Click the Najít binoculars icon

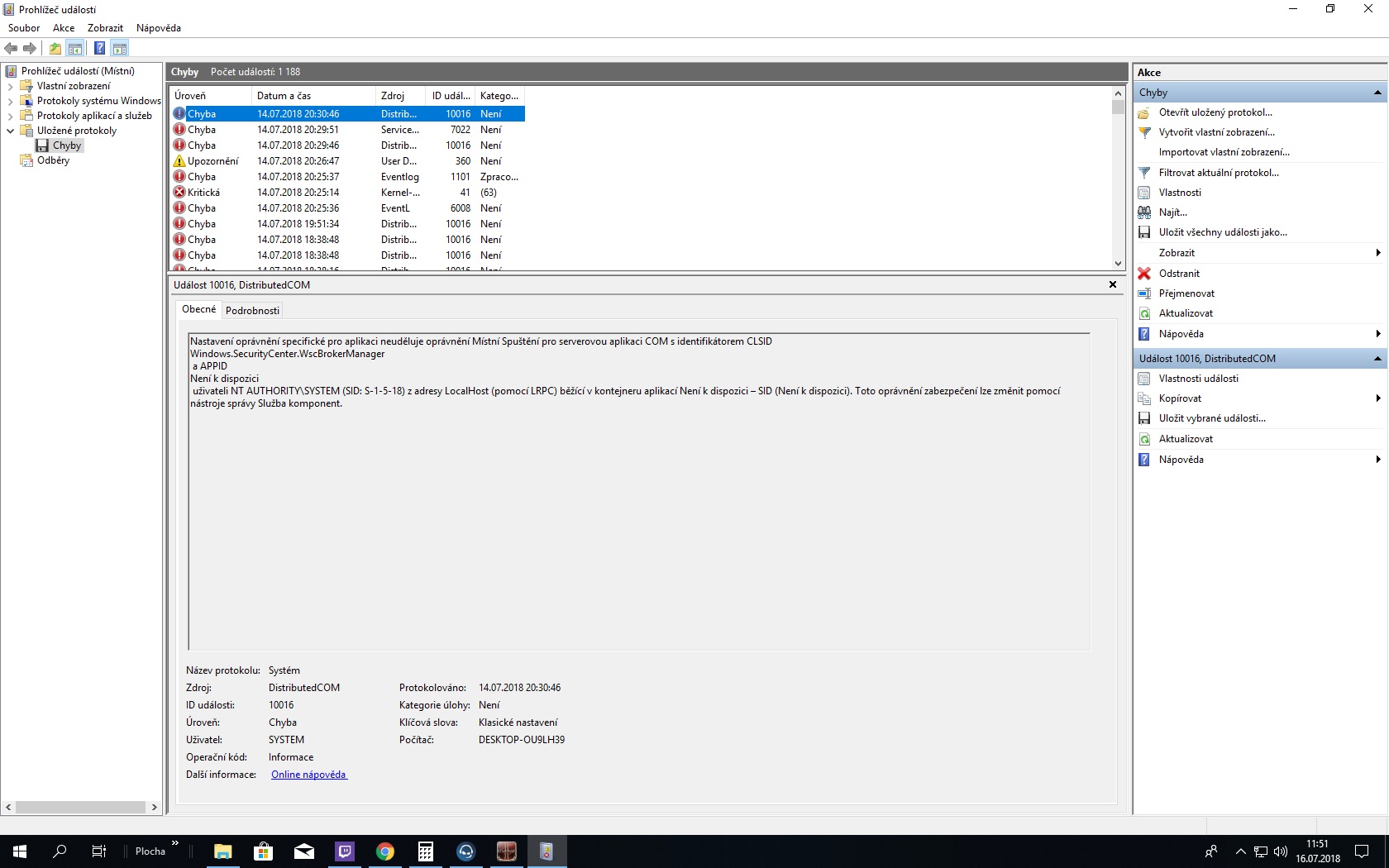pos(1144,212)
